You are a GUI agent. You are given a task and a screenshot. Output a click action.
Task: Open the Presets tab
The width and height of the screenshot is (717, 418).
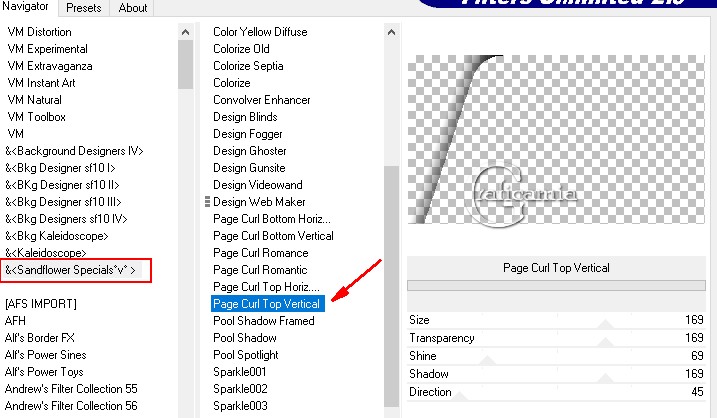84,8
